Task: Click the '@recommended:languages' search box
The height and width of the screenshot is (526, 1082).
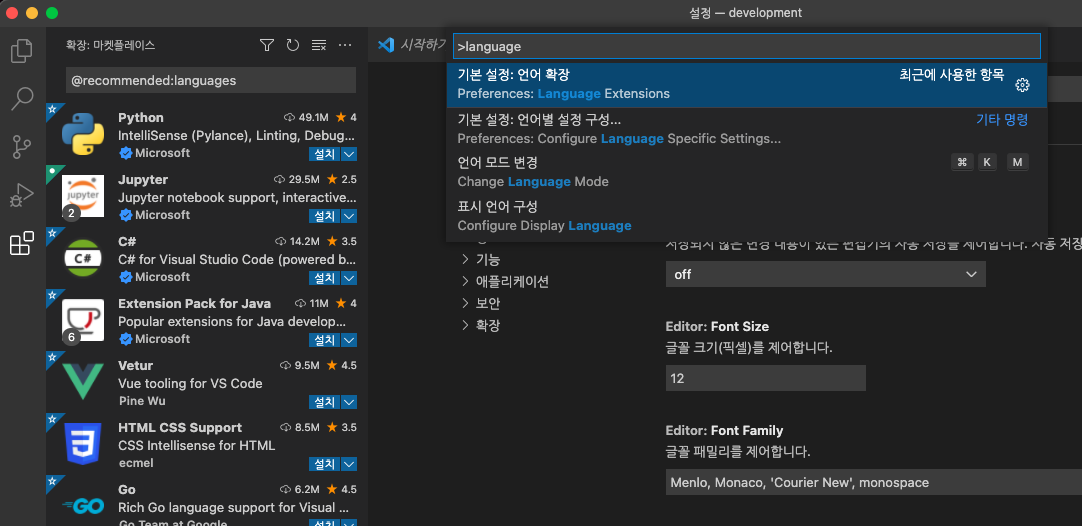Action: (211, 80)
